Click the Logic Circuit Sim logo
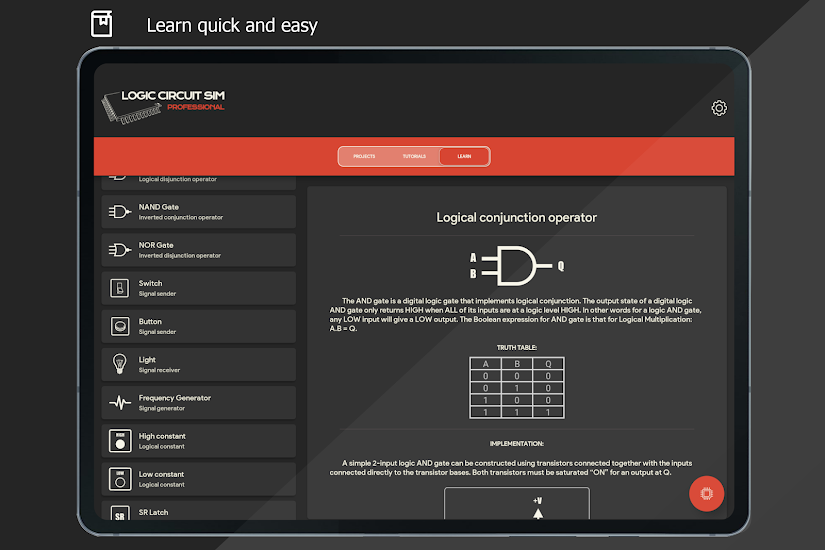 point(165,105)
